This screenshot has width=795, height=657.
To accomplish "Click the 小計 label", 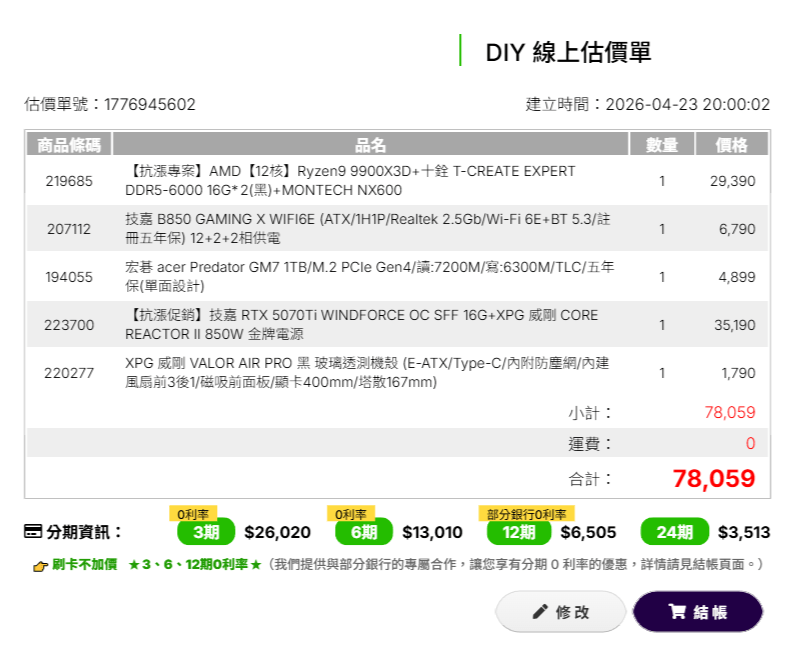I will (590, 413).
